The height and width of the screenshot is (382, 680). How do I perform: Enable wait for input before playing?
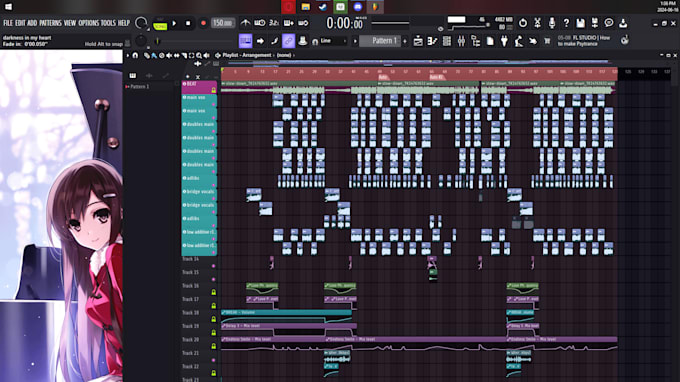pos(260,23)
